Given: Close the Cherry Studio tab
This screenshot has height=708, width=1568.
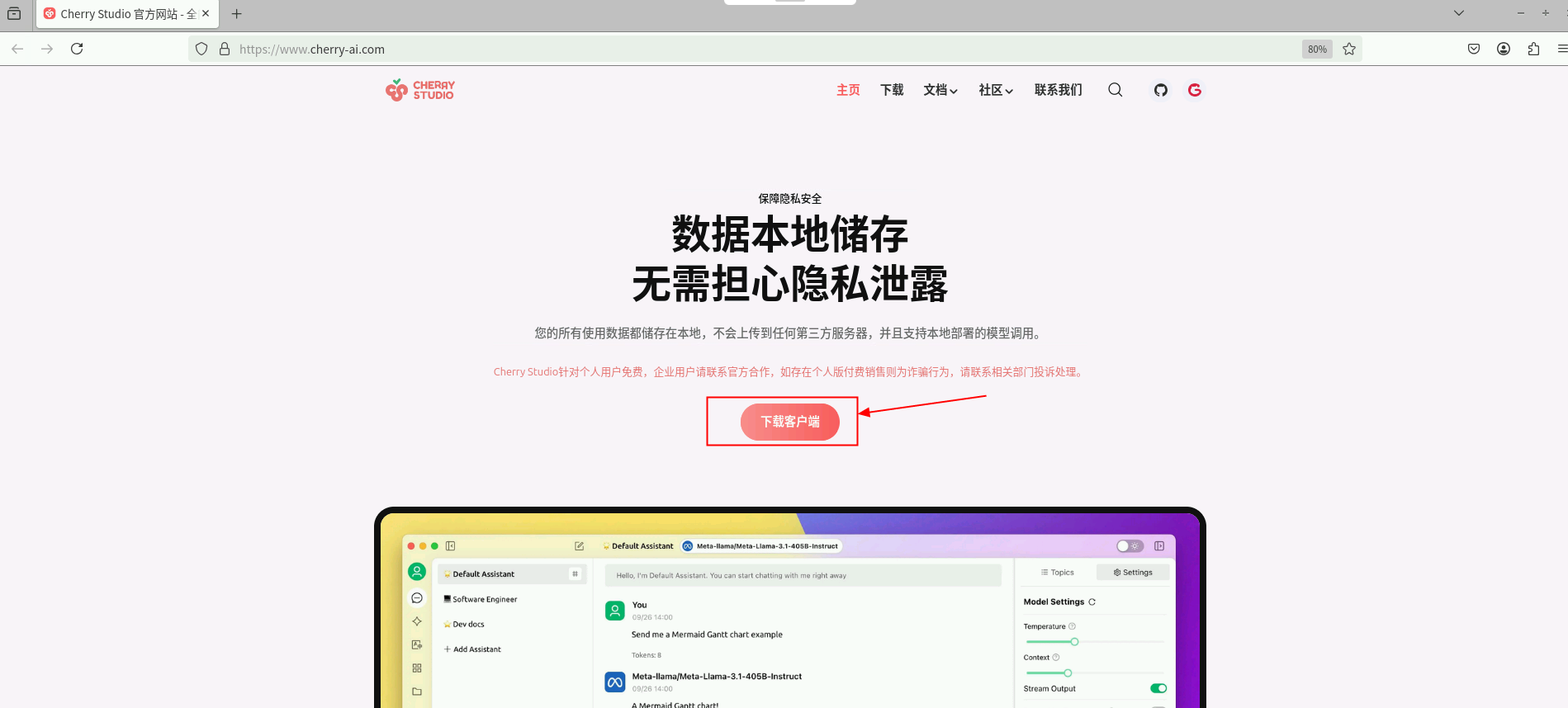Looking at the screenshot, I should pyautogui.click(x=206, y=14).
